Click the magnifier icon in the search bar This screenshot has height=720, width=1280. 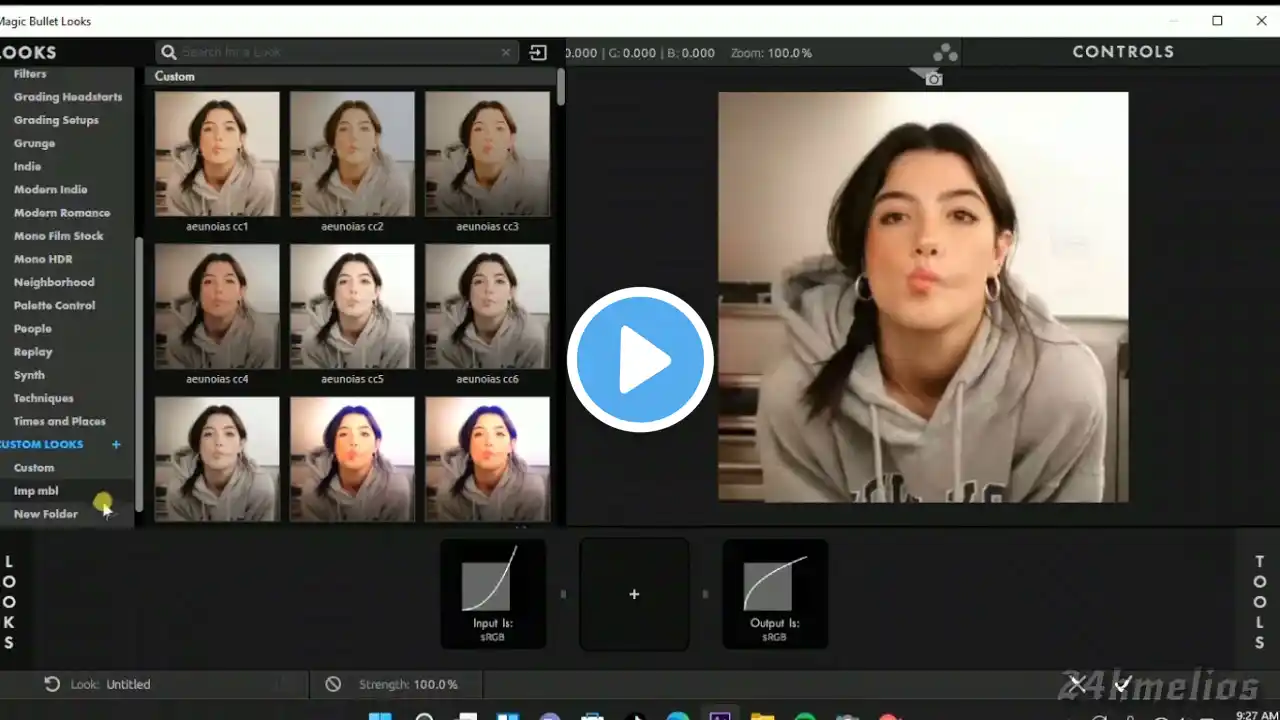tap(168, 52)
